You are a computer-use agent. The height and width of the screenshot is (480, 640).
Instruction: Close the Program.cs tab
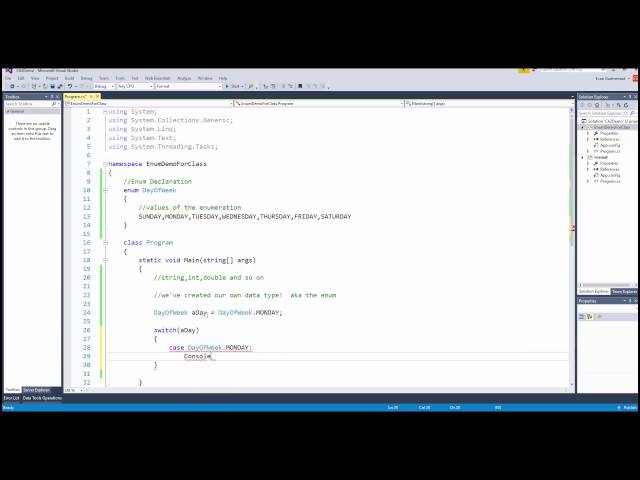97,96
